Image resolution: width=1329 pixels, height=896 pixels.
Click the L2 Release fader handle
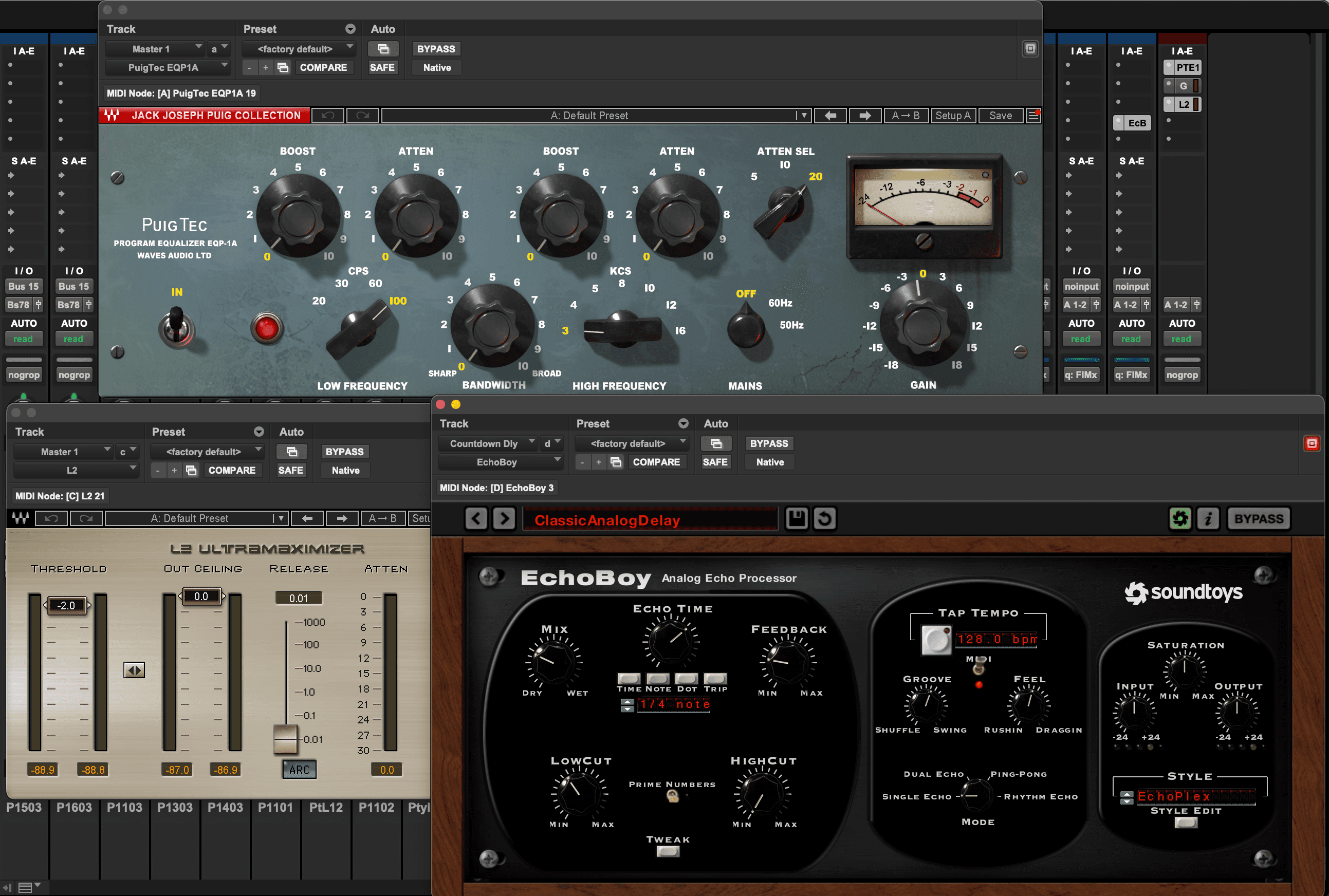point(286,739)
